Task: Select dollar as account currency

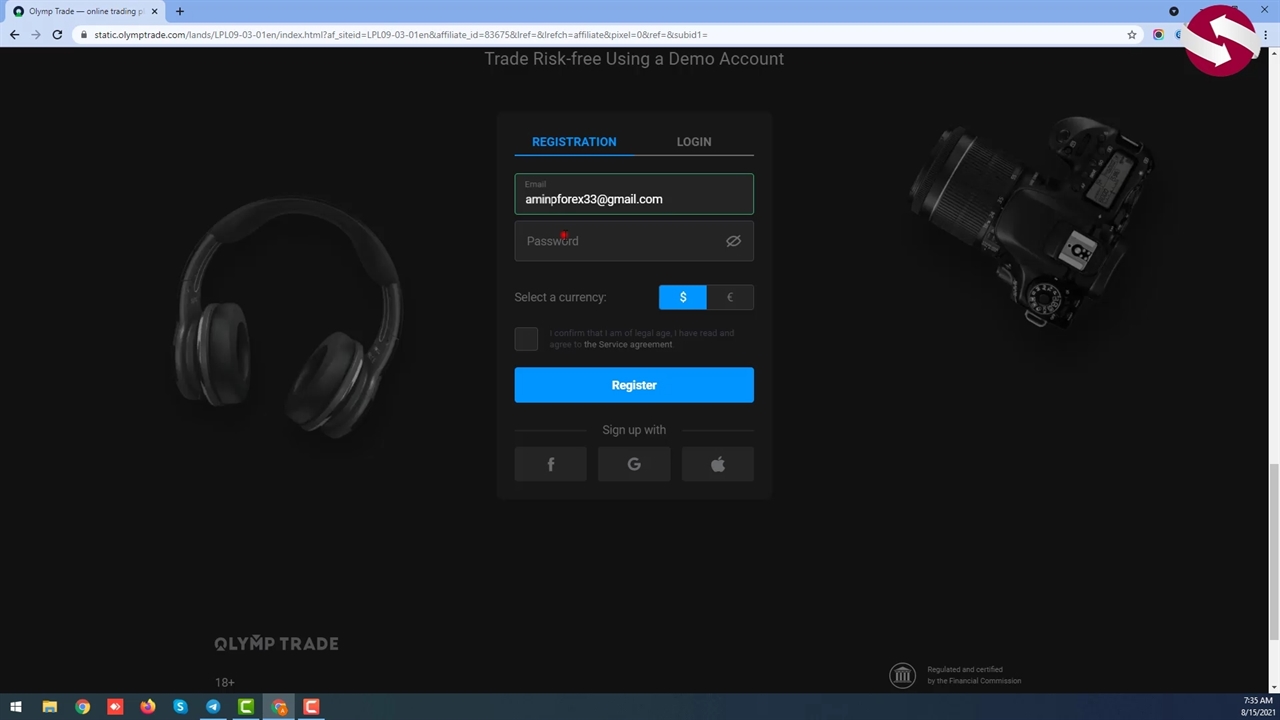Action: 683,297
